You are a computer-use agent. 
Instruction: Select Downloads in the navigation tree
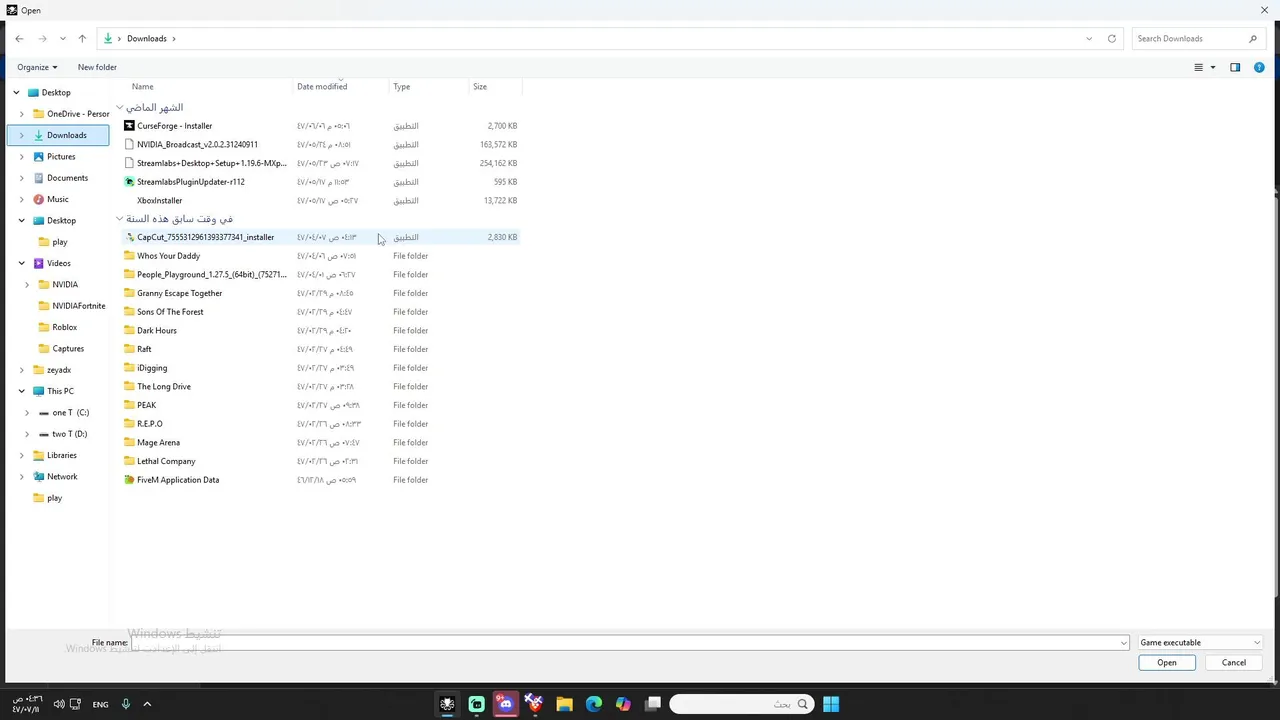click(x=58, y=135)
